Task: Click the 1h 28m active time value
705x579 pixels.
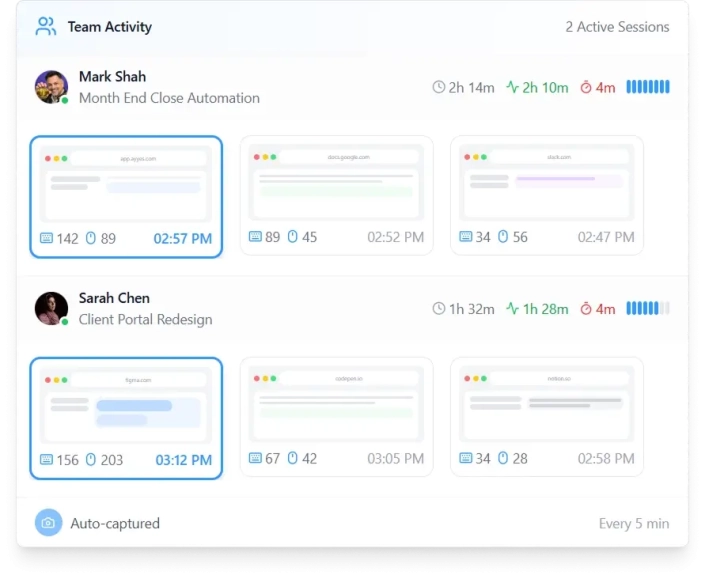Action: pyautogui.click(x=545, y=309)
